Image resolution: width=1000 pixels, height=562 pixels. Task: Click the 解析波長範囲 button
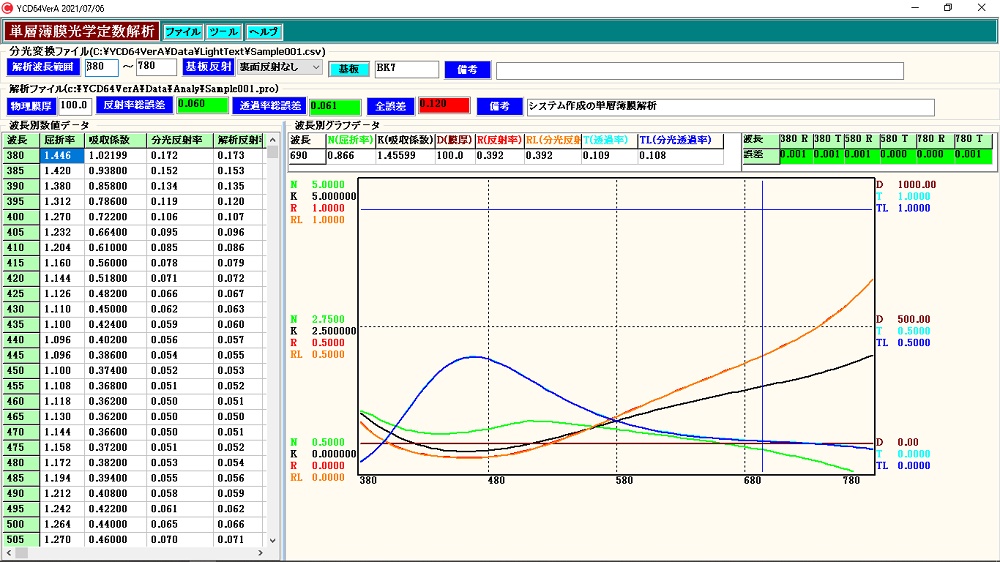(42, 68)
